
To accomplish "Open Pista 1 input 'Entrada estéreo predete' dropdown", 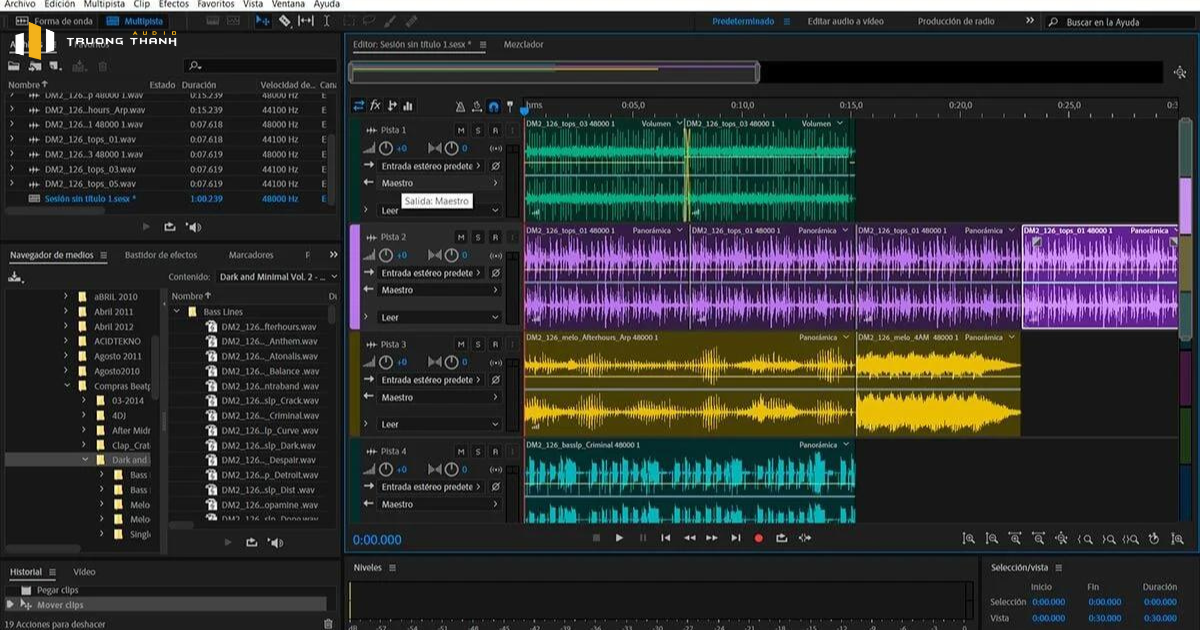I will coord(432,166).
